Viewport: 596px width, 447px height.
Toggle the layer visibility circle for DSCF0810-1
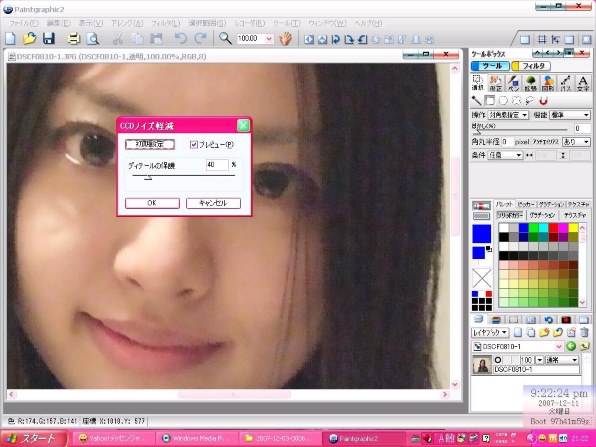[x=498, y=359]
